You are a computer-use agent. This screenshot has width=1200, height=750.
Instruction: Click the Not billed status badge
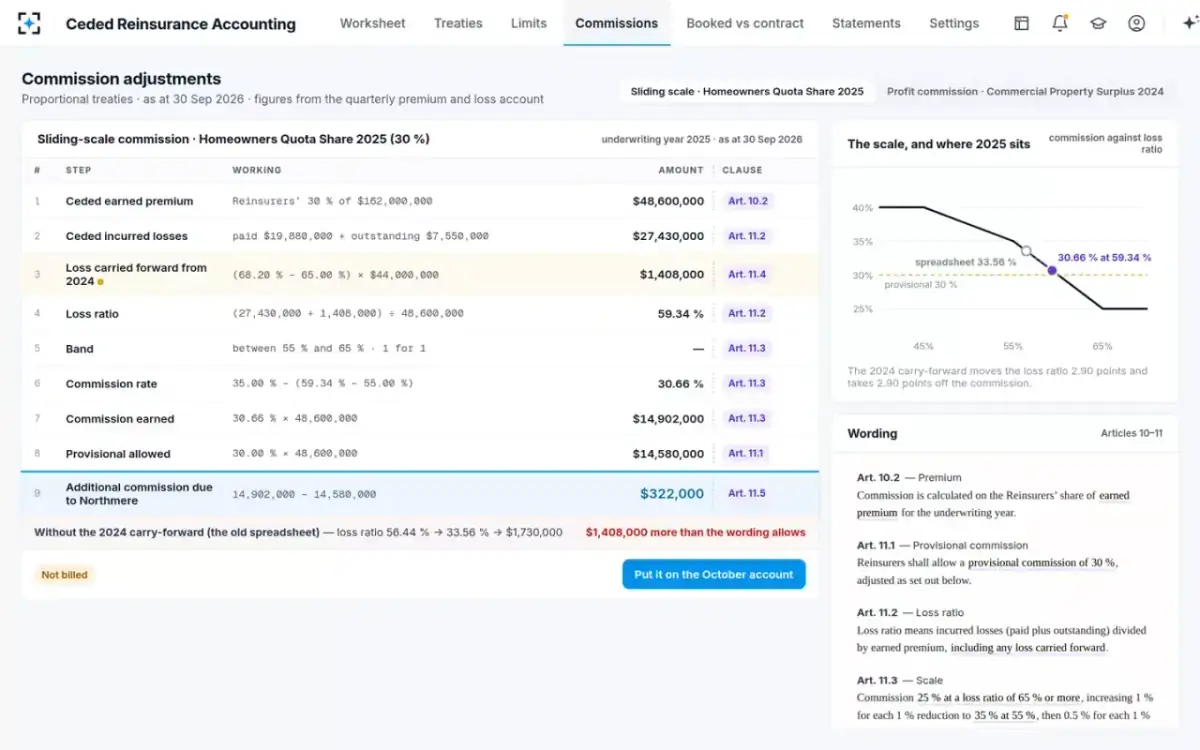coord(64,575)
